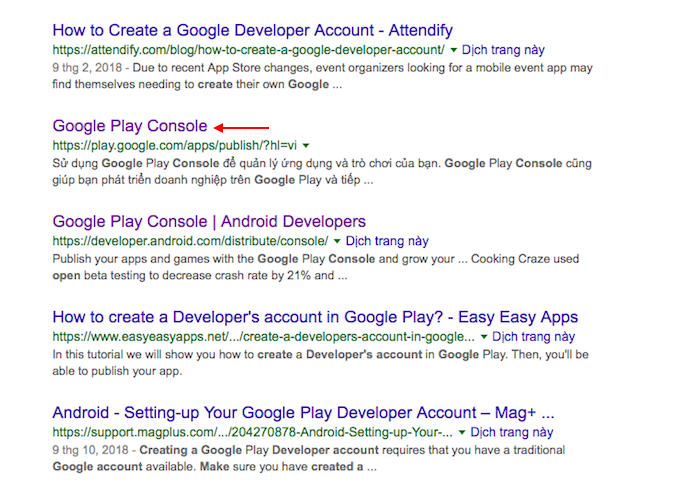The height and width of the screenshot is (500, 700).
Task: Open the Easy Easy Apps developer account result
Action: click(x=315, y=317)
